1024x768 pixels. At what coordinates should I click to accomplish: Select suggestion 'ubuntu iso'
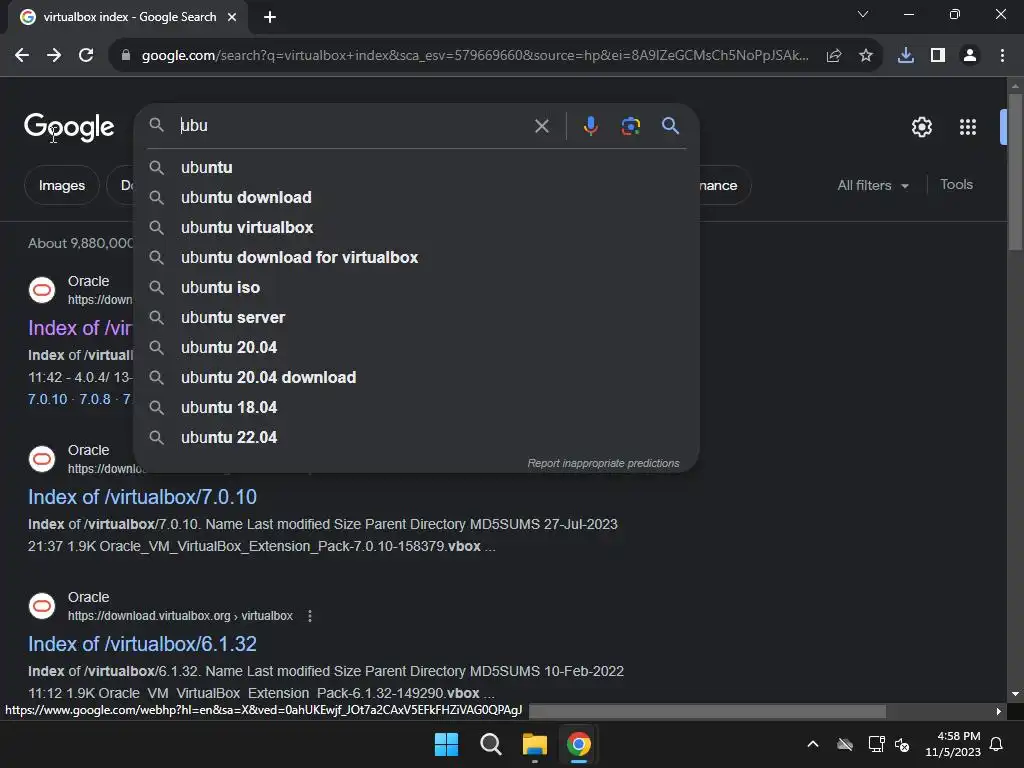416,287
